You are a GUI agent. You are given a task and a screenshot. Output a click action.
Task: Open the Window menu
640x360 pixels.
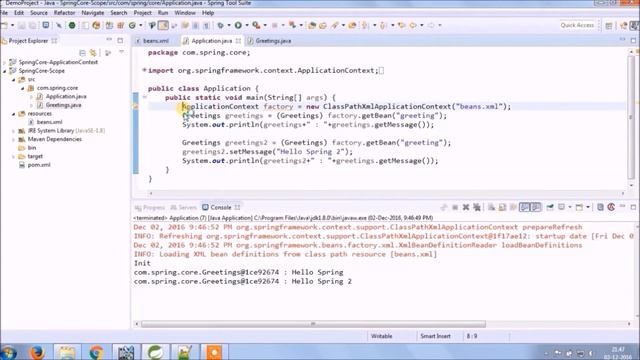tap(185, 13)
